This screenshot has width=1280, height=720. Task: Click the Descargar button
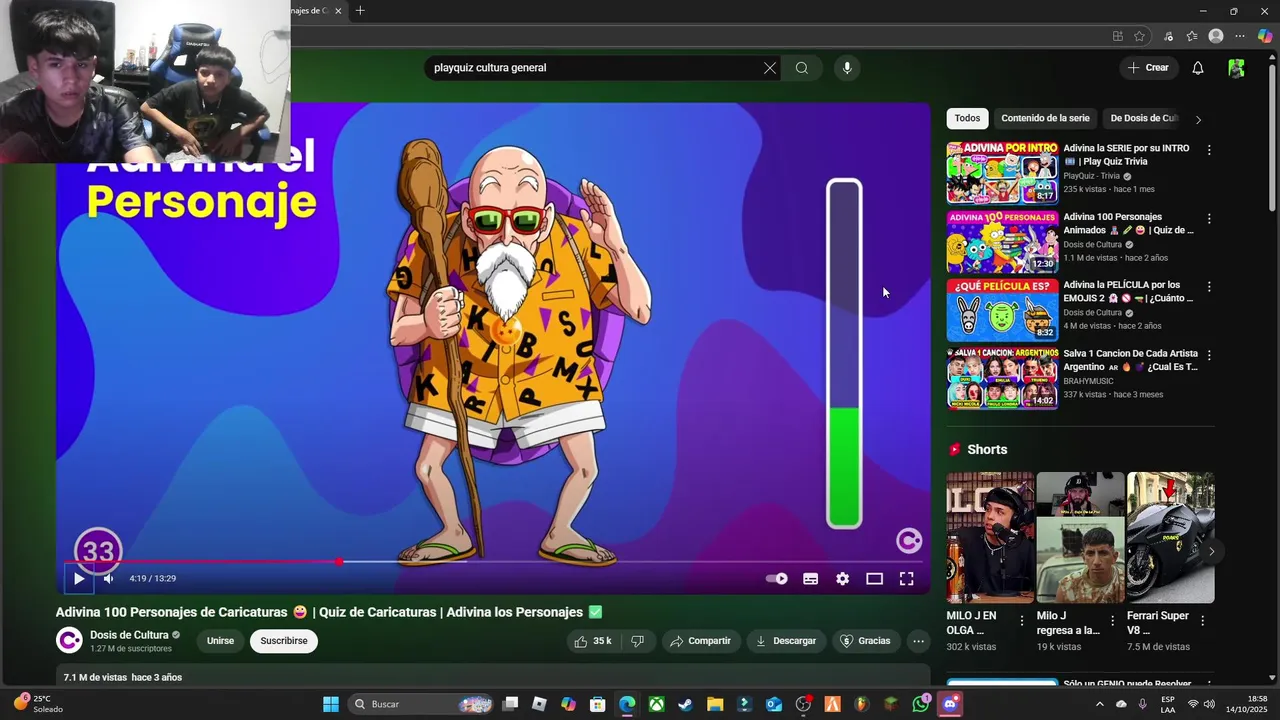786,641
